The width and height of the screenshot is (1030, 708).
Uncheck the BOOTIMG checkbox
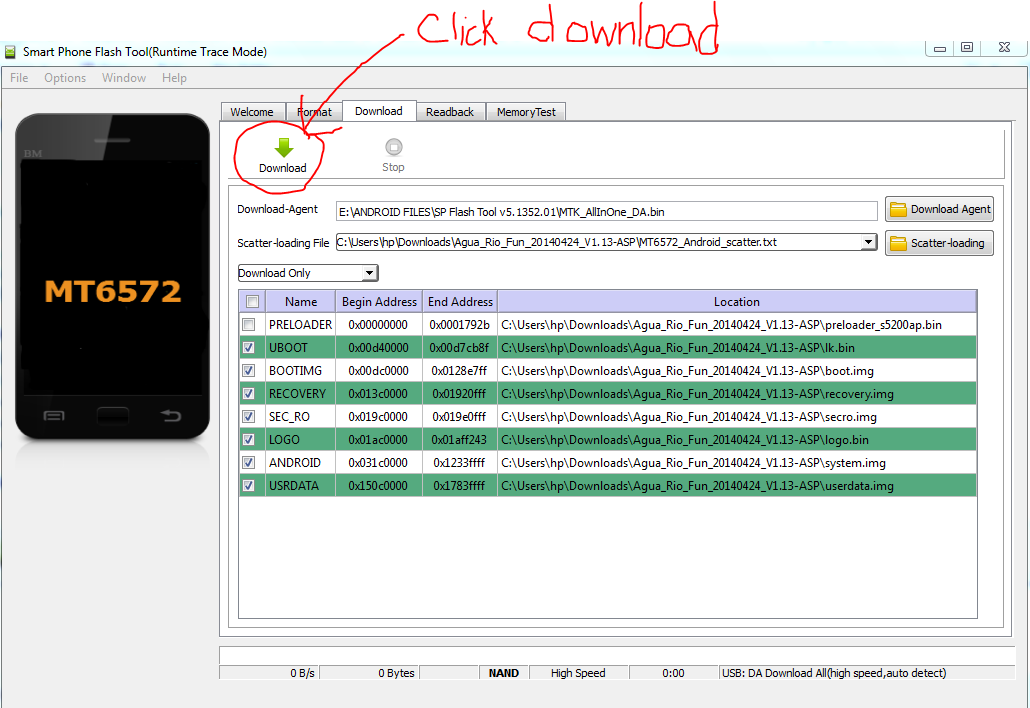248,370
